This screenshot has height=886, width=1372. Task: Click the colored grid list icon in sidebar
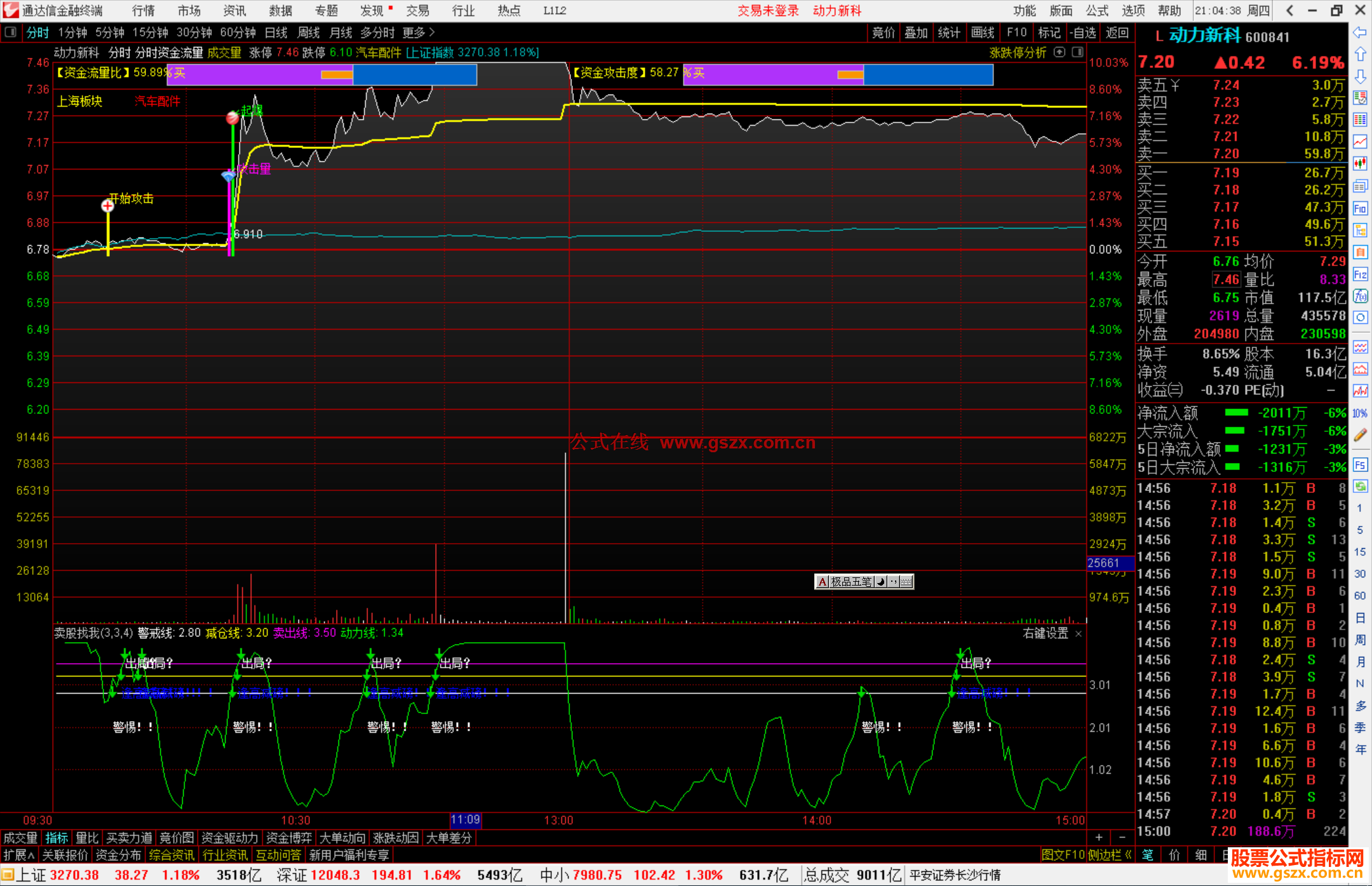coord(1360,120)
